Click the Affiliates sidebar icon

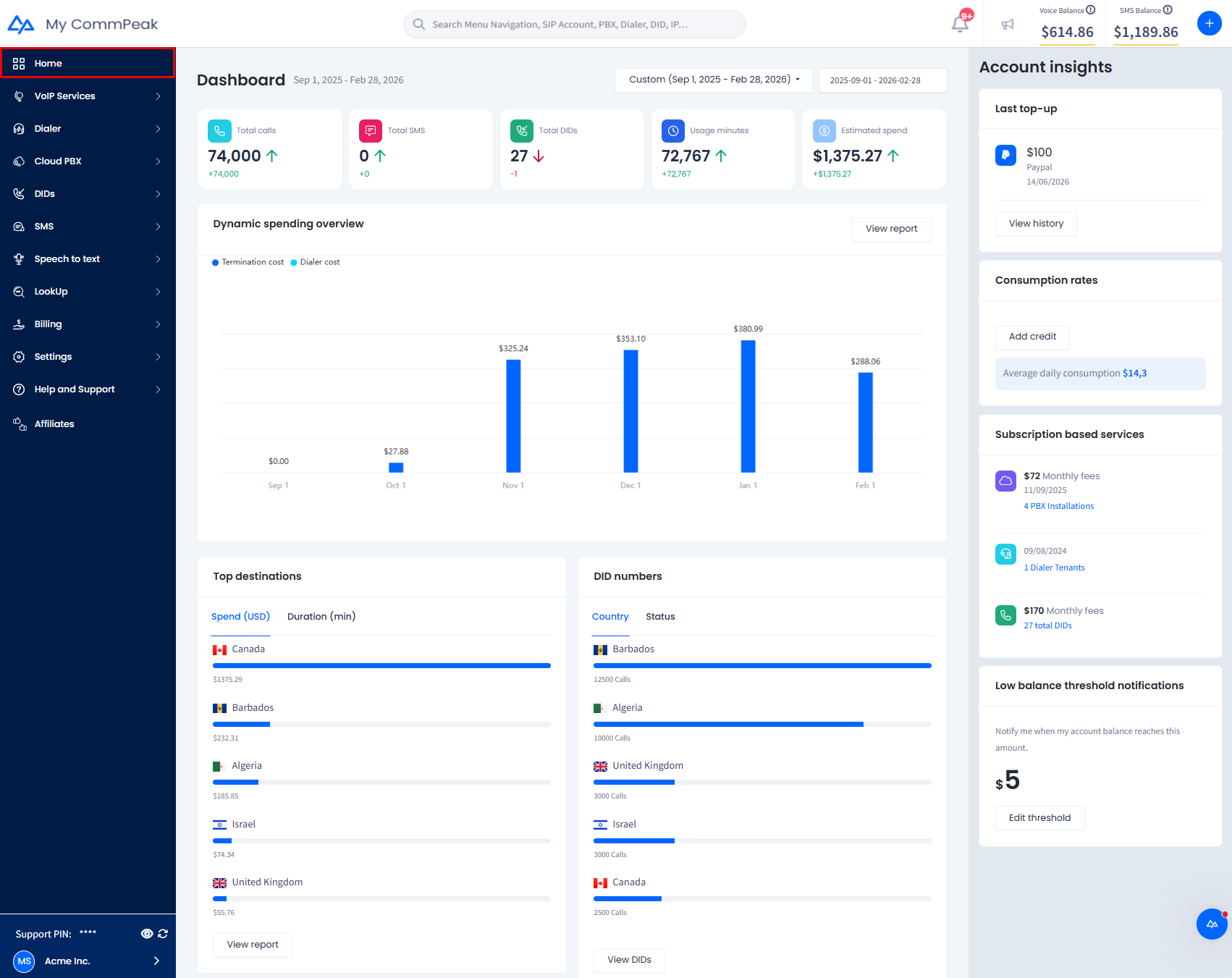tap(20, 423)
